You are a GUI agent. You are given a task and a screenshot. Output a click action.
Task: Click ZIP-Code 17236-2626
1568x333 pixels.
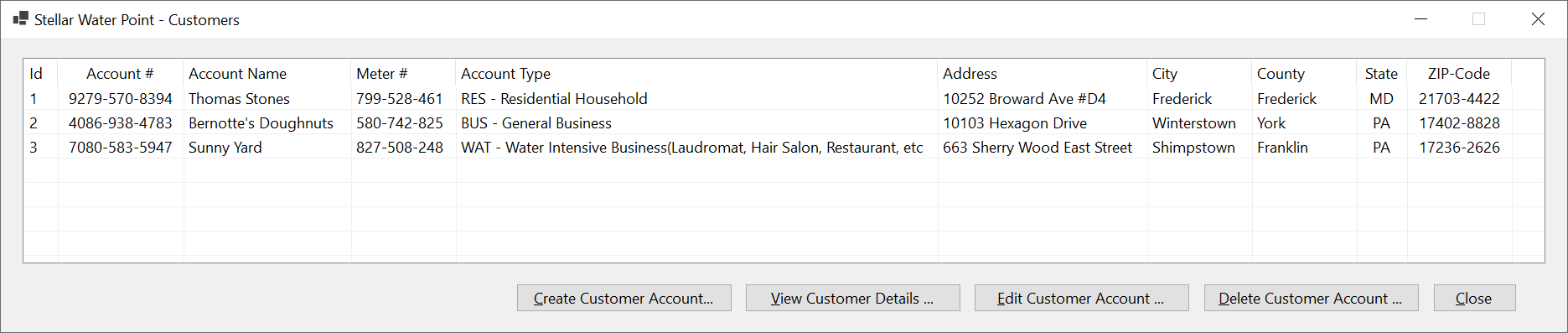click(1459, 148)
